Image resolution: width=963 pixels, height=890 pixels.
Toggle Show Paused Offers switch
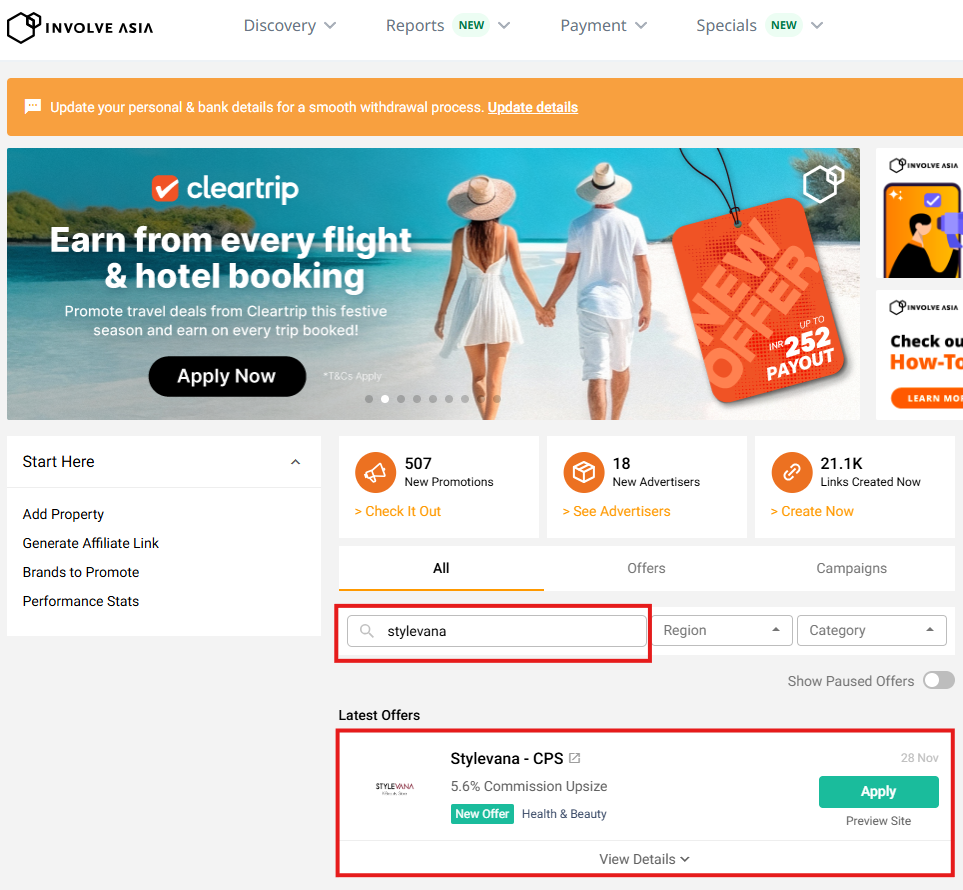[x=938, y=681]
